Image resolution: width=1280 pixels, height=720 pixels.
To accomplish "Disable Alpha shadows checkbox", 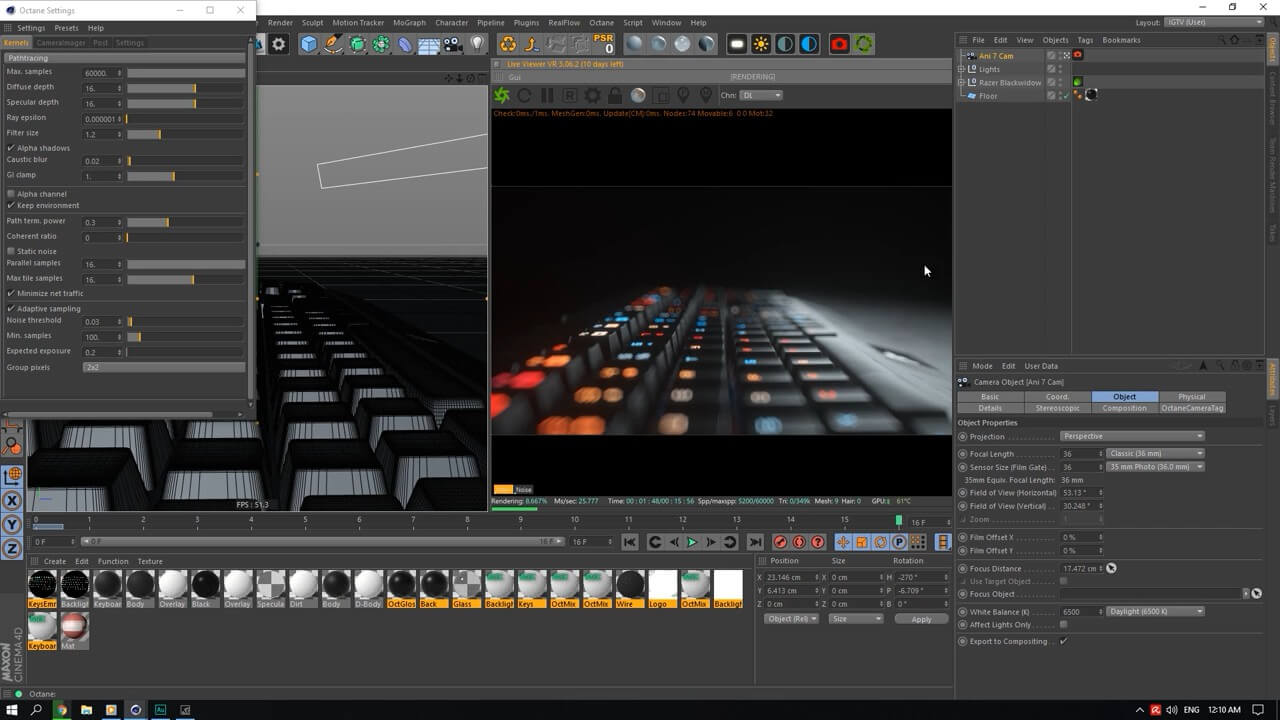I will click(x=11, y=148).
